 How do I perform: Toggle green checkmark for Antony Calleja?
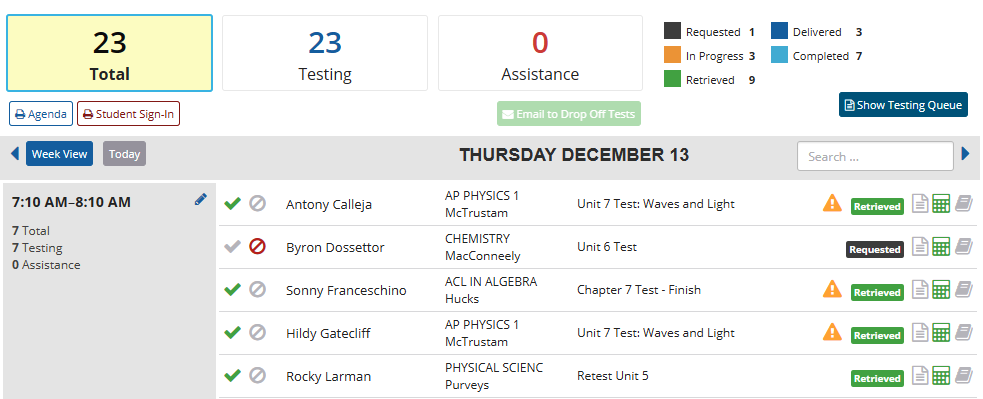pos(233,203)
